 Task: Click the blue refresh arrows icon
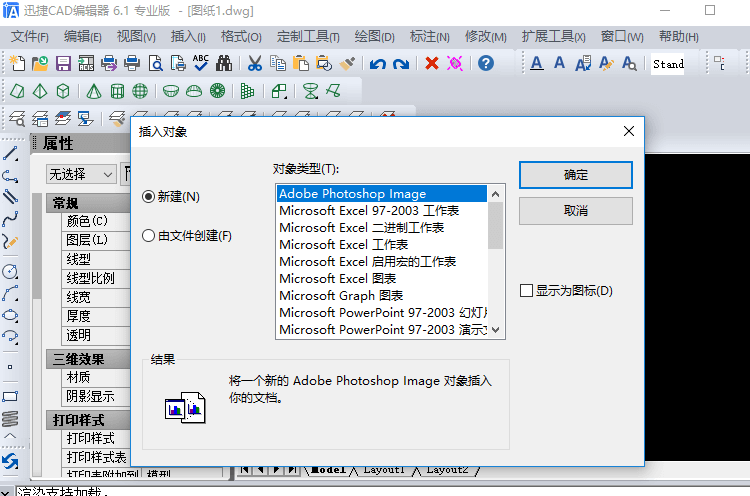pos(10,462)
